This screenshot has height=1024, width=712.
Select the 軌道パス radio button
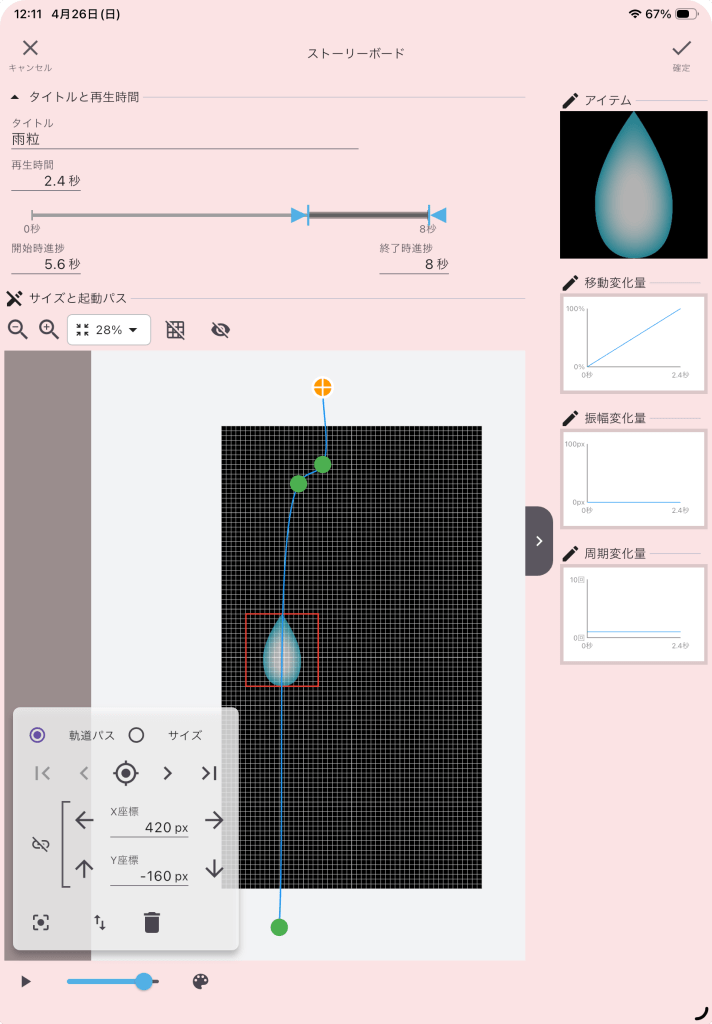(x=38, y=735)
